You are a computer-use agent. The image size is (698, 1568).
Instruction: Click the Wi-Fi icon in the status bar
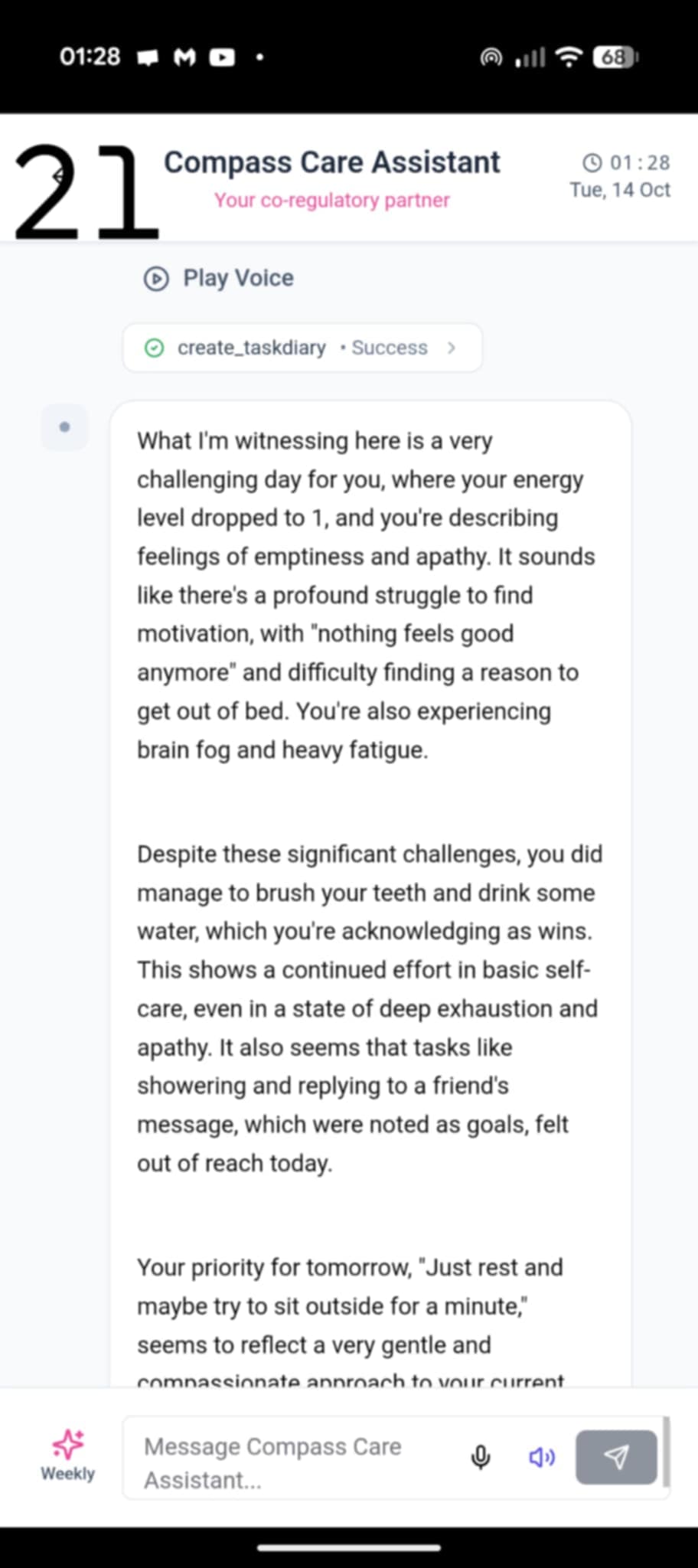tap(569, 57)
